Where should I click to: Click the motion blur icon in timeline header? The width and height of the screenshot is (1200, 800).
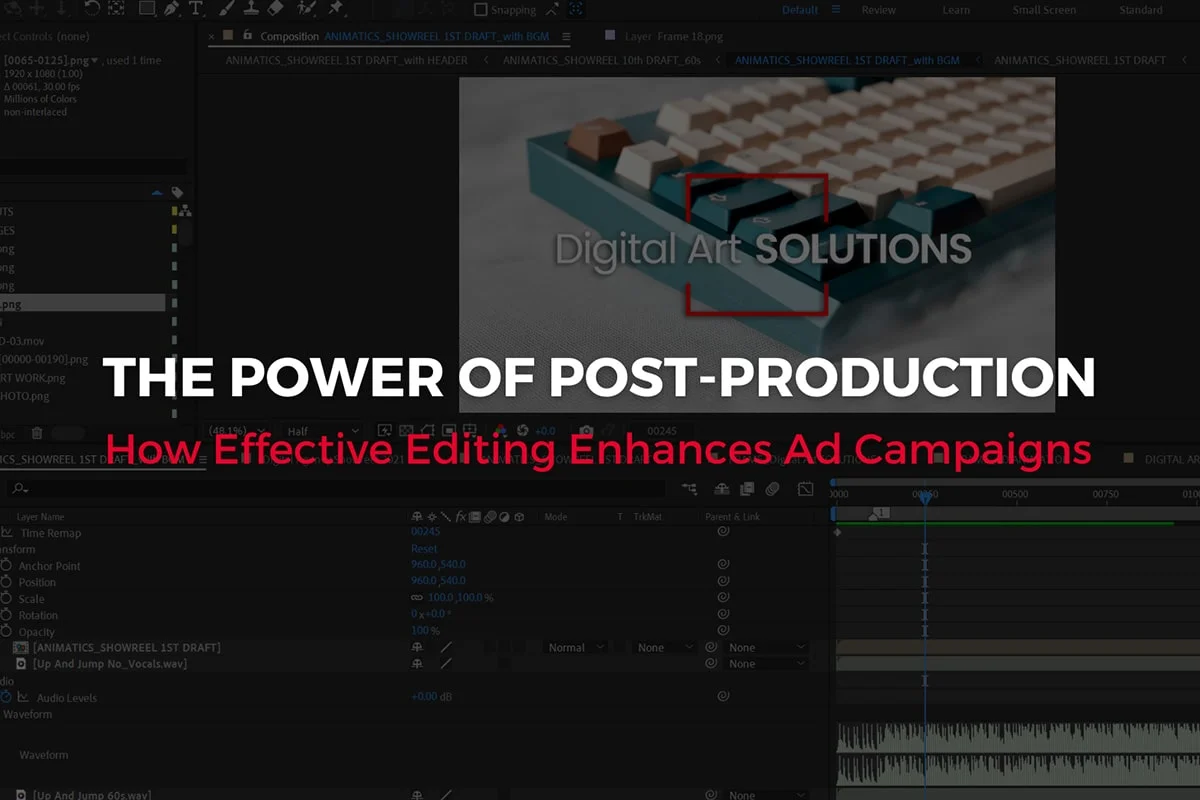(772, 489)
